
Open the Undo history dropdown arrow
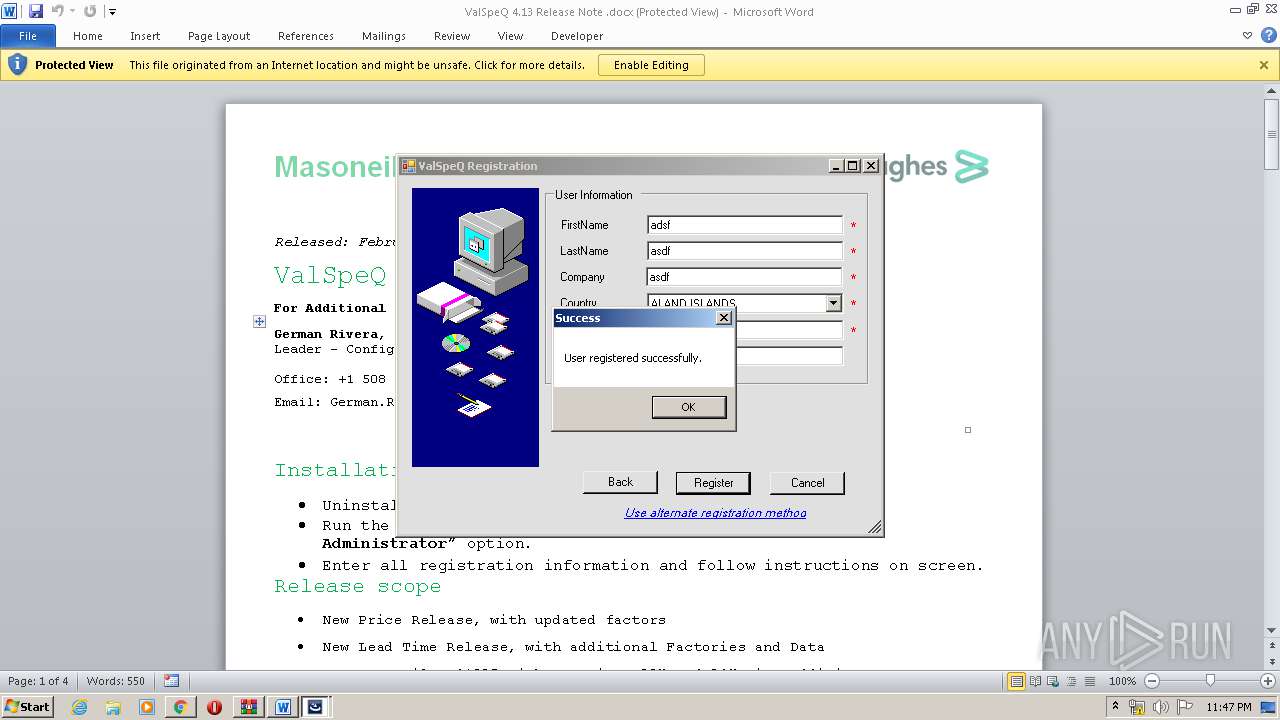click(72, 12)
